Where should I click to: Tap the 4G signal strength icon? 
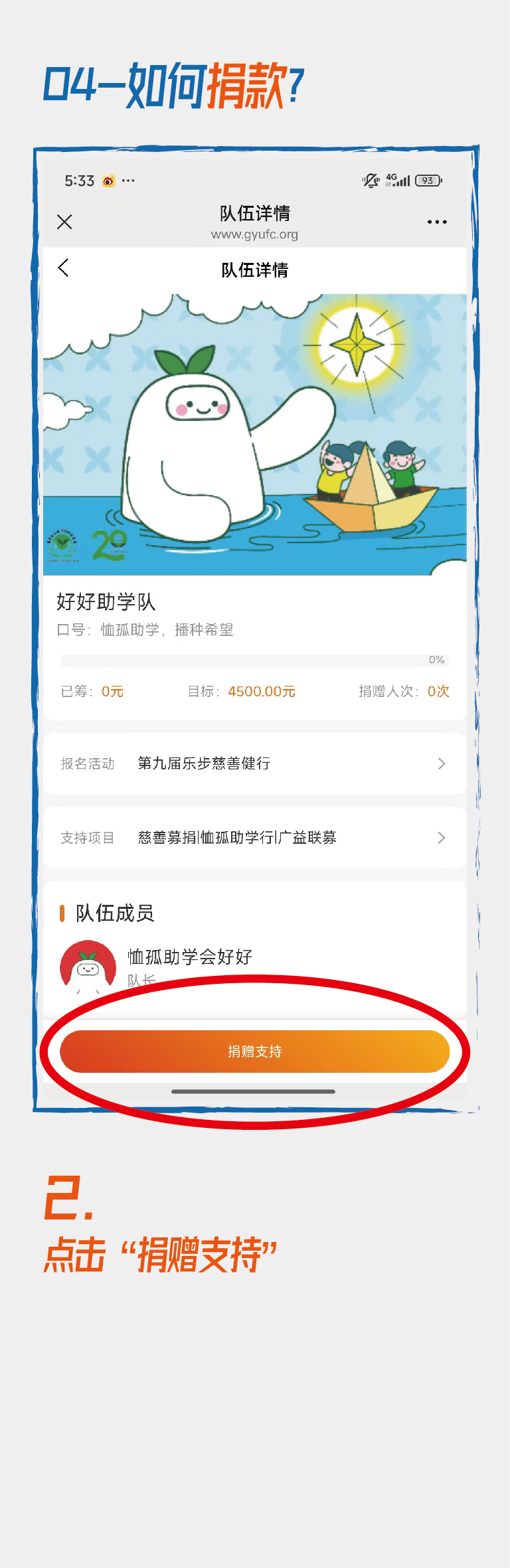(398, 180)
